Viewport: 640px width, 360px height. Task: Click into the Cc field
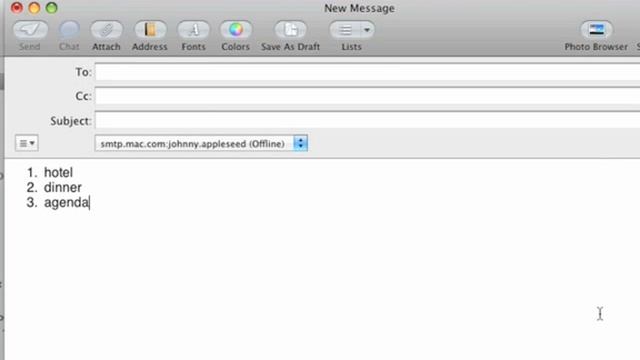pyautogui.click(x=367, y=96)
